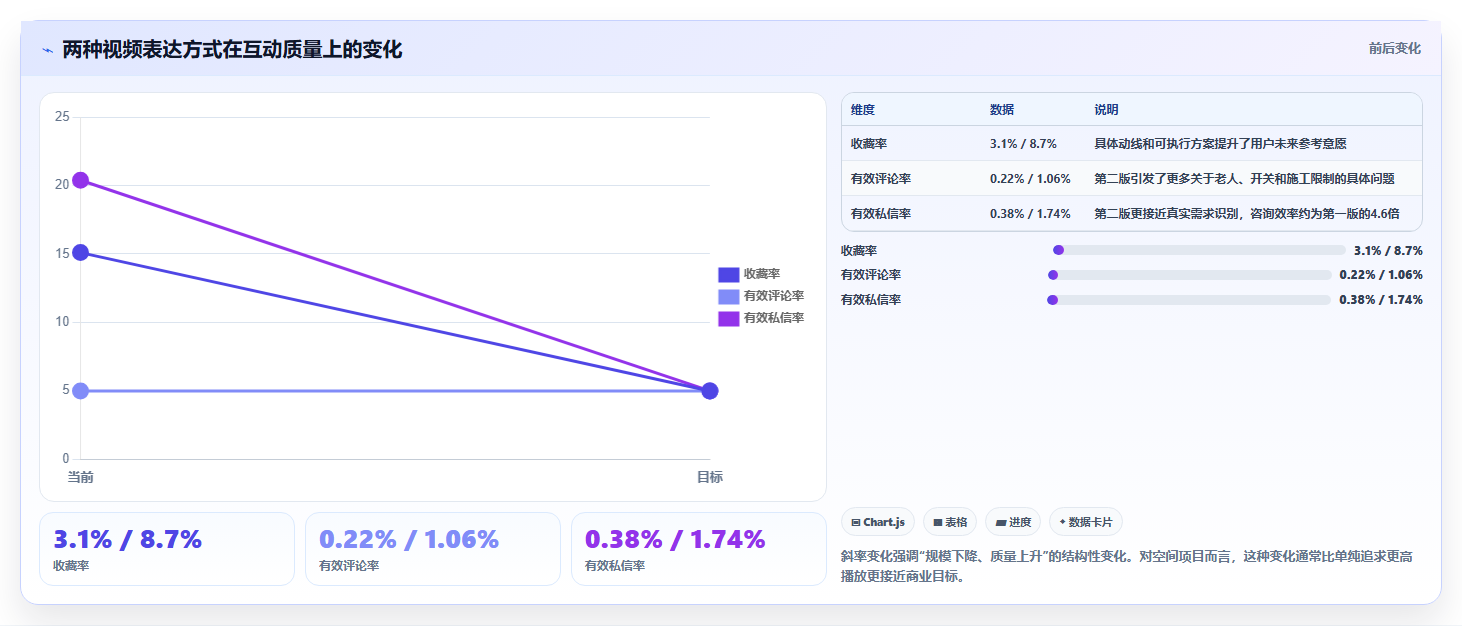Screen dimensions: 1462x626
Task: Select the 表格 tag
Action: (x=950, y=522)
